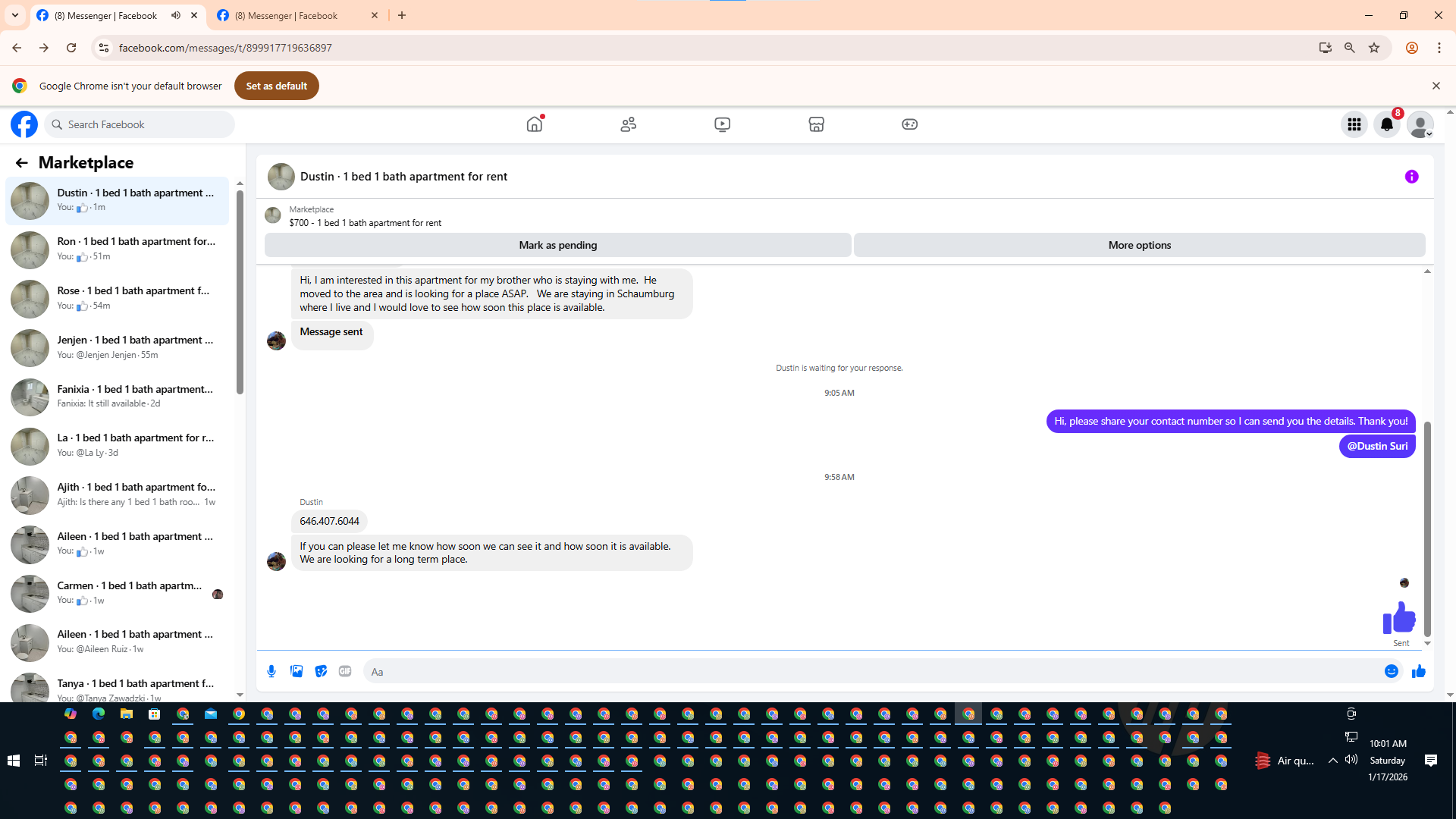Open the sticker picker icon
The image size is (1456, 819).
click(321, 671)
